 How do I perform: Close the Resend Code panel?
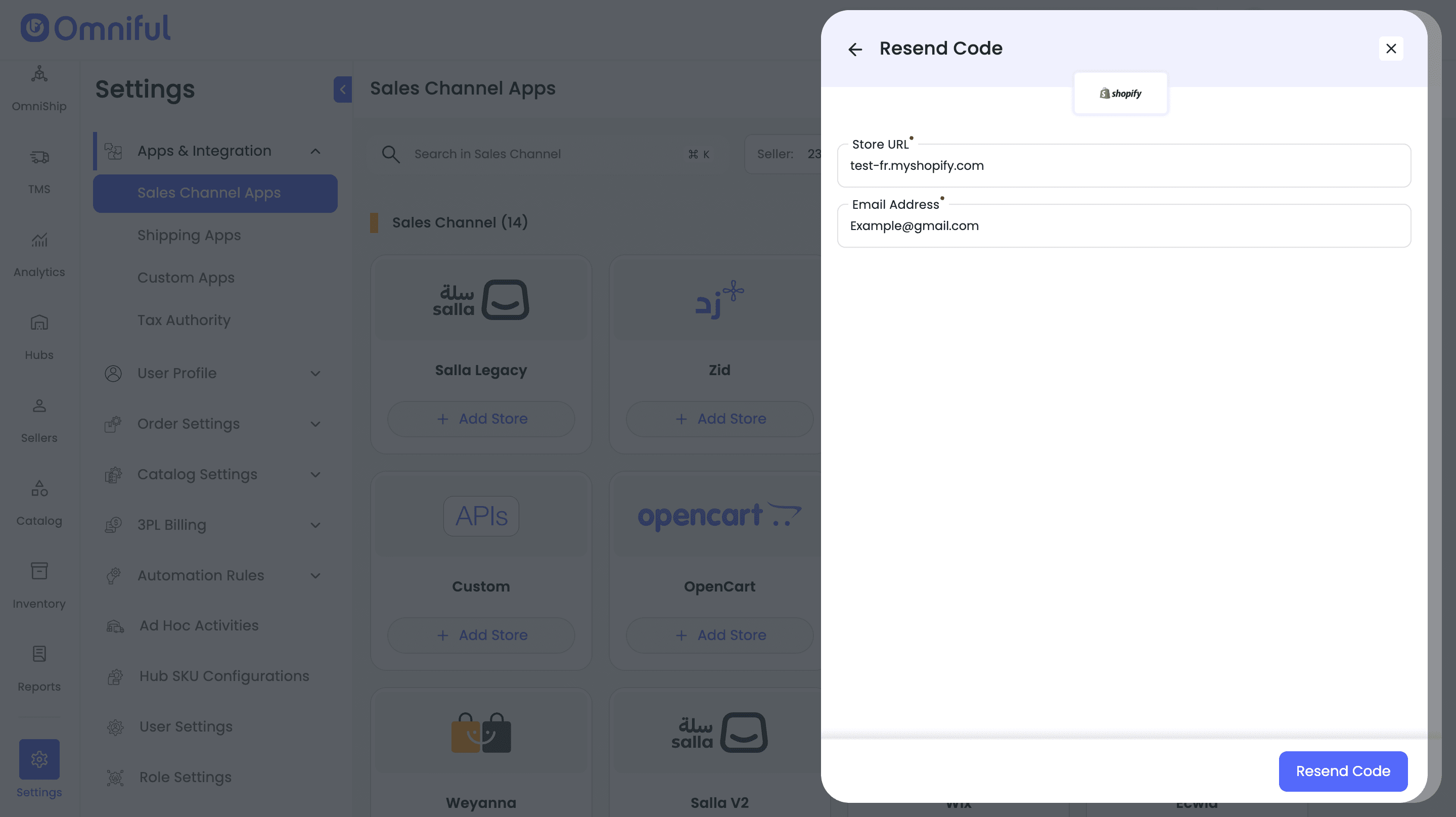(1390, 49)
